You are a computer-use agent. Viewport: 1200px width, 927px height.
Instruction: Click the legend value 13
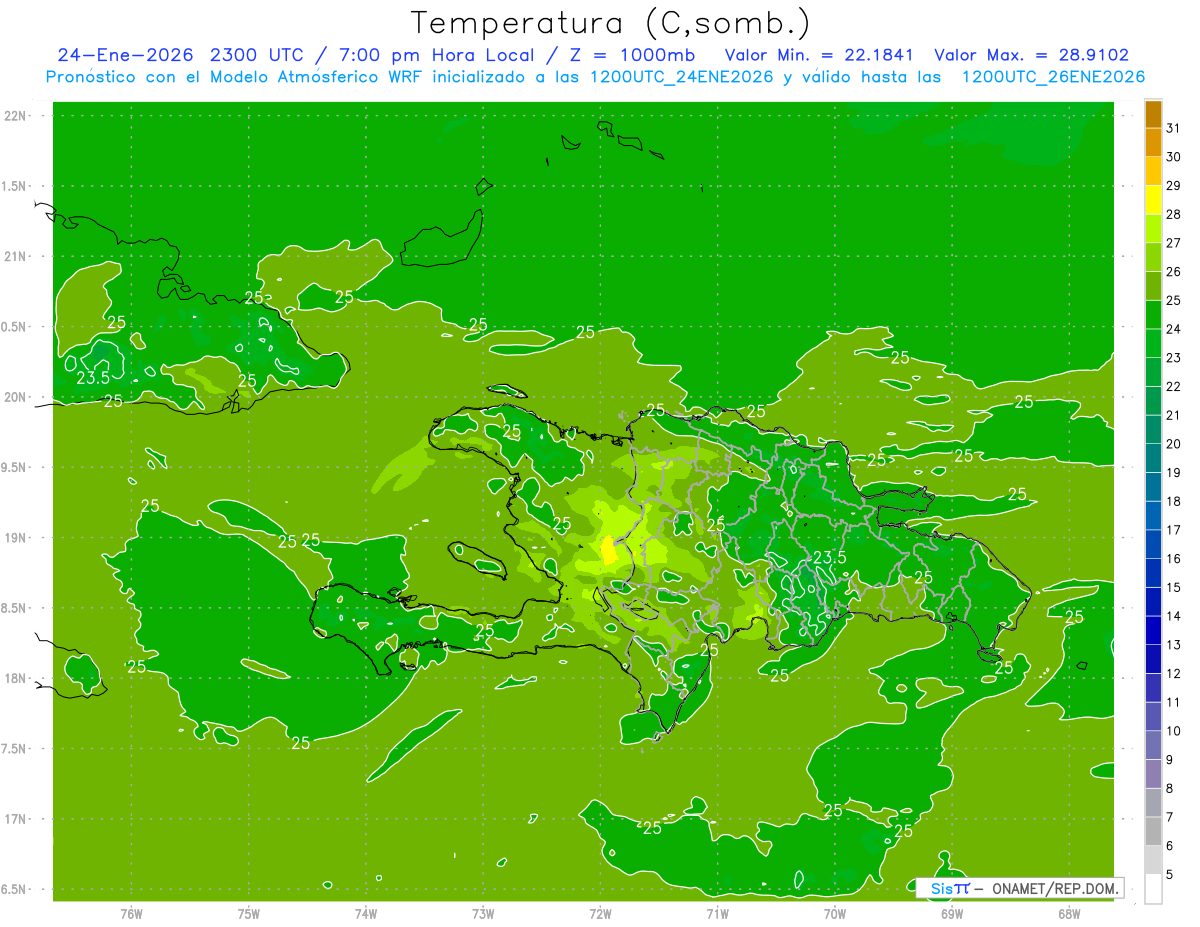click(x=1174, y=644)
